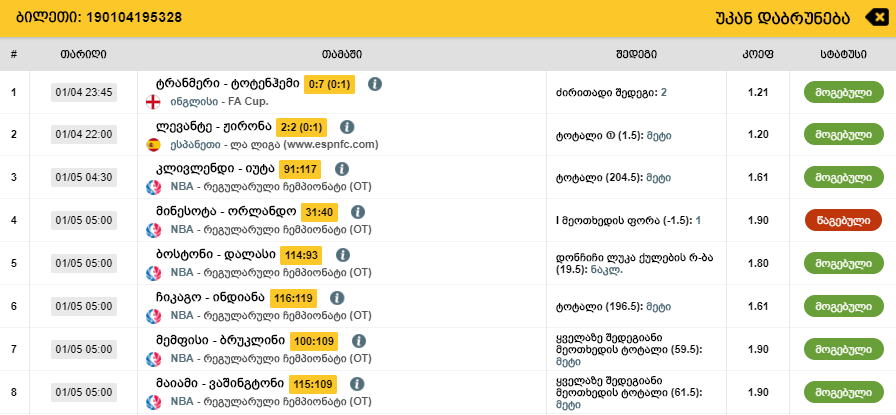
Task: Click the England flag icon
Action: coord(153,101)
